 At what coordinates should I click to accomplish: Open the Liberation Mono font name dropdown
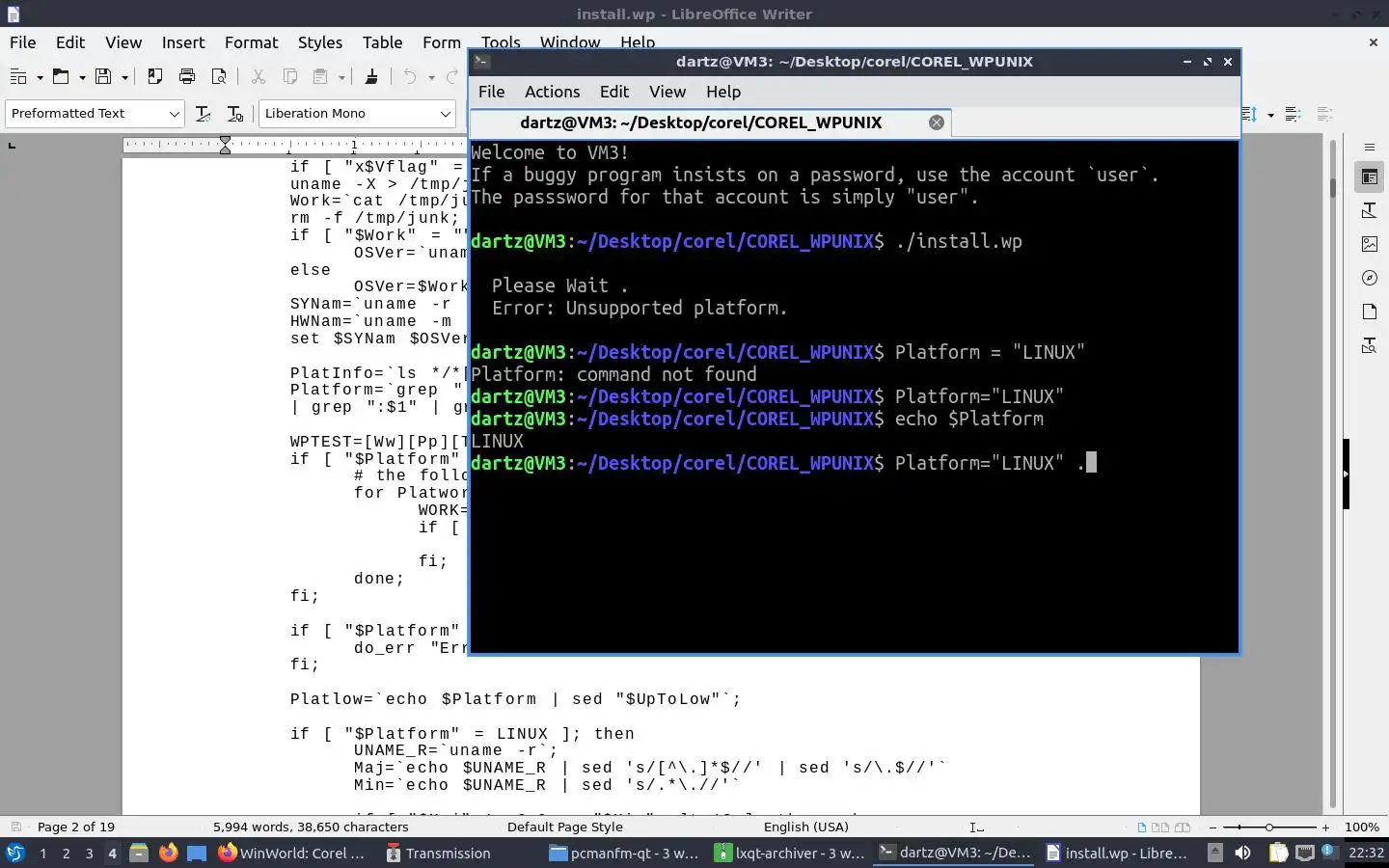445,114
